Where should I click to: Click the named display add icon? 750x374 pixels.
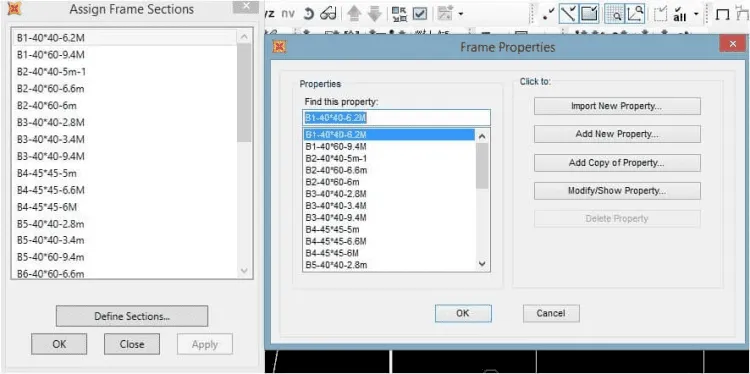pyautogui.click(x=445, y=13)
